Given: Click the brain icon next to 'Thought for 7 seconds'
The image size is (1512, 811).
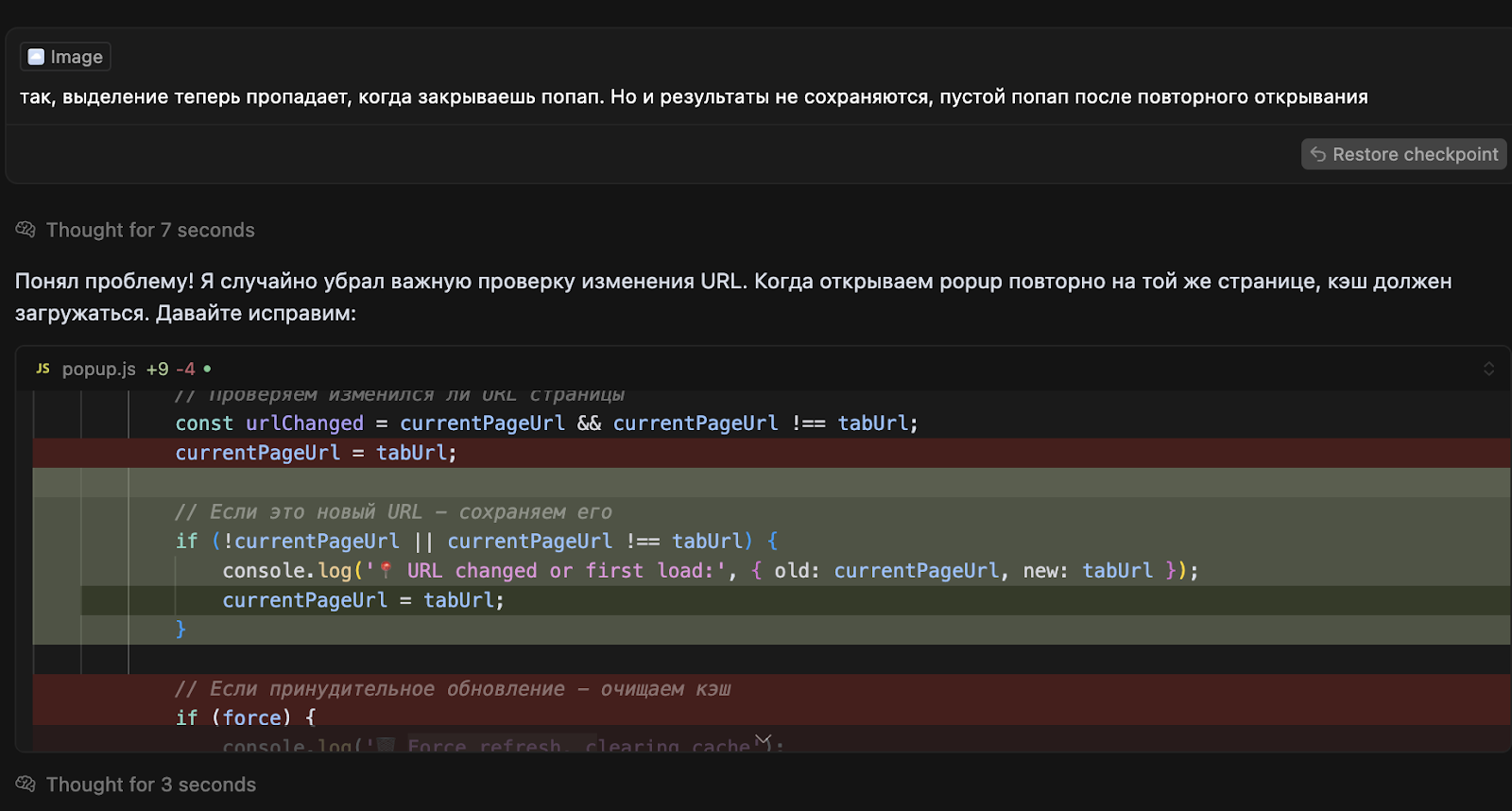Looking at the screenshot, I should coord(26,230).
